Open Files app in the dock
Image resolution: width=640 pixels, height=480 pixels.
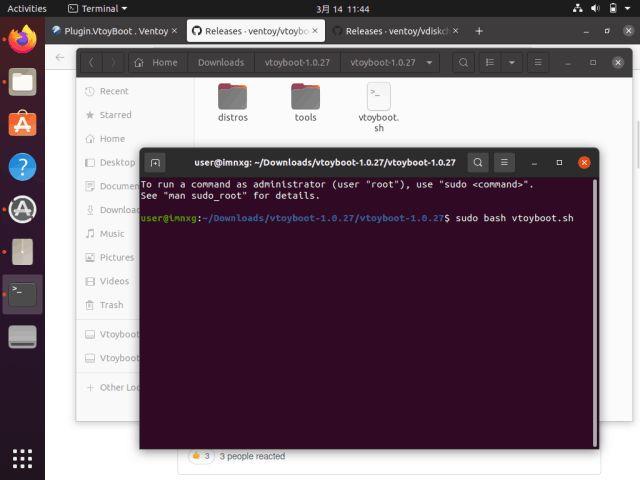[x=22, y=82]
